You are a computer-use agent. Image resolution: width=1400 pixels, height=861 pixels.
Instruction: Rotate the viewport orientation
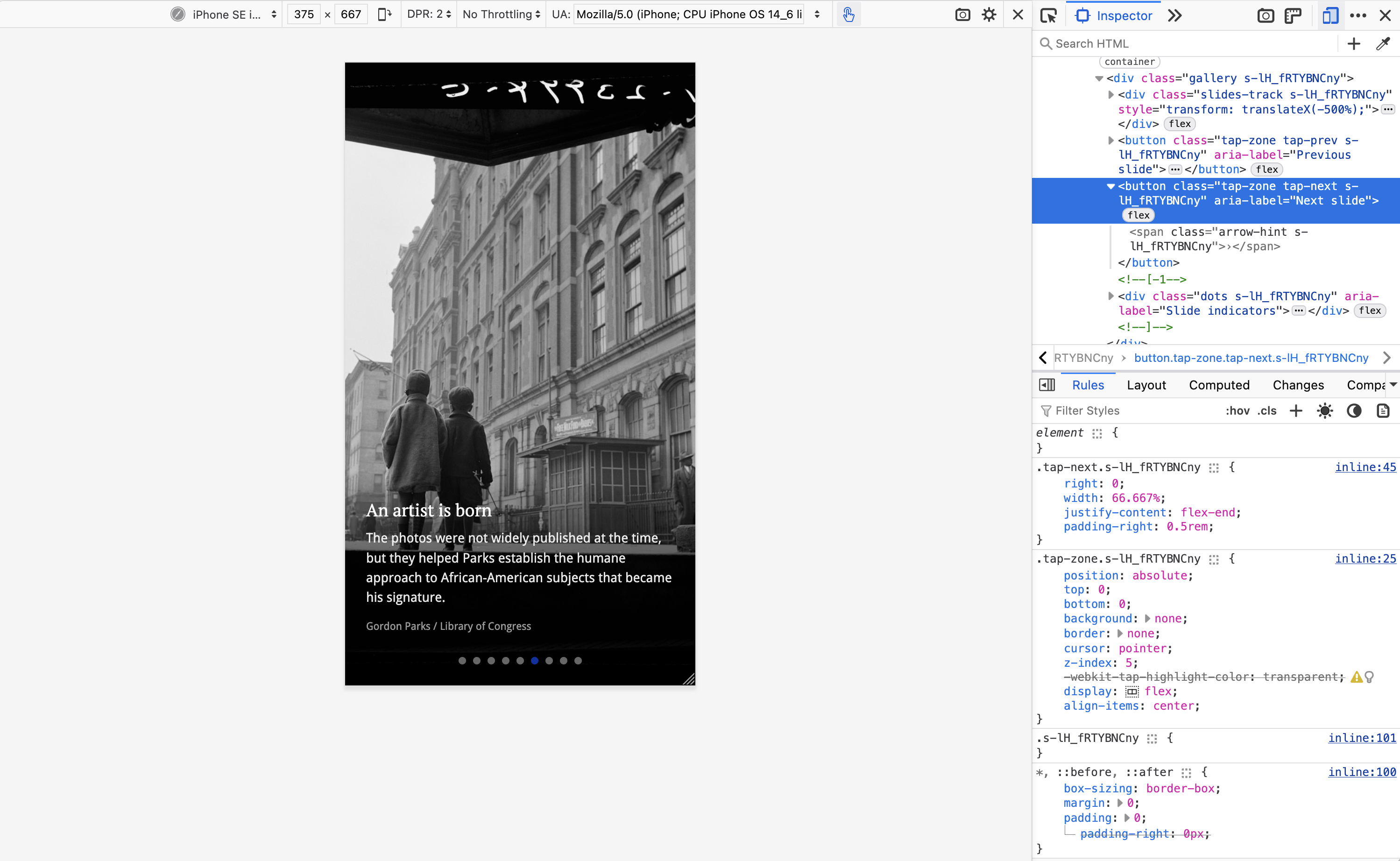pyautogui.click(x=385, y=14)
